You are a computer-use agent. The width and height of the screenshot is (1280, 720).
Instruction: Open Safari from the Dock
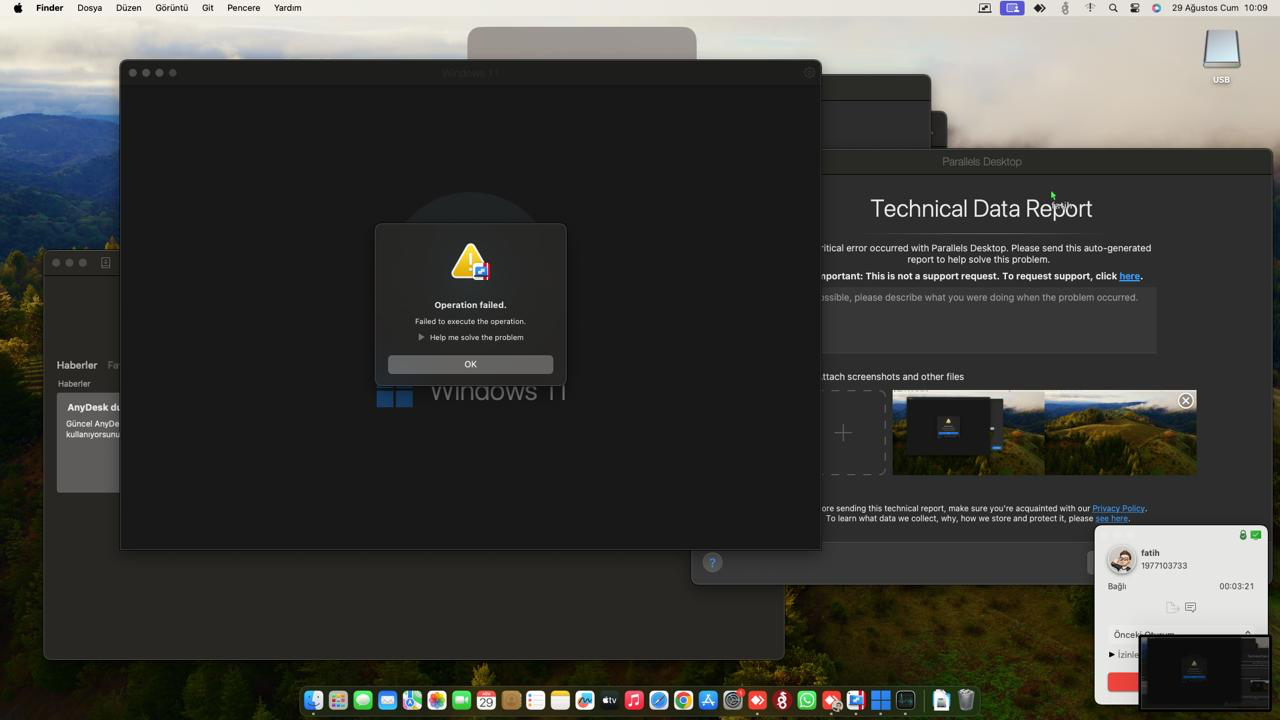(659, 701)
